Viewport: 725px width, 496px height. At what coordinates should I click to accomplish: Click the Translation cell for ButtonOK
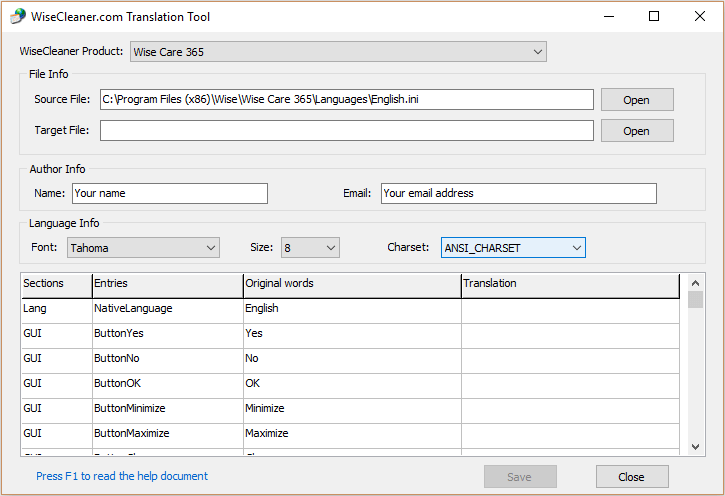click(x=571, y=386)
